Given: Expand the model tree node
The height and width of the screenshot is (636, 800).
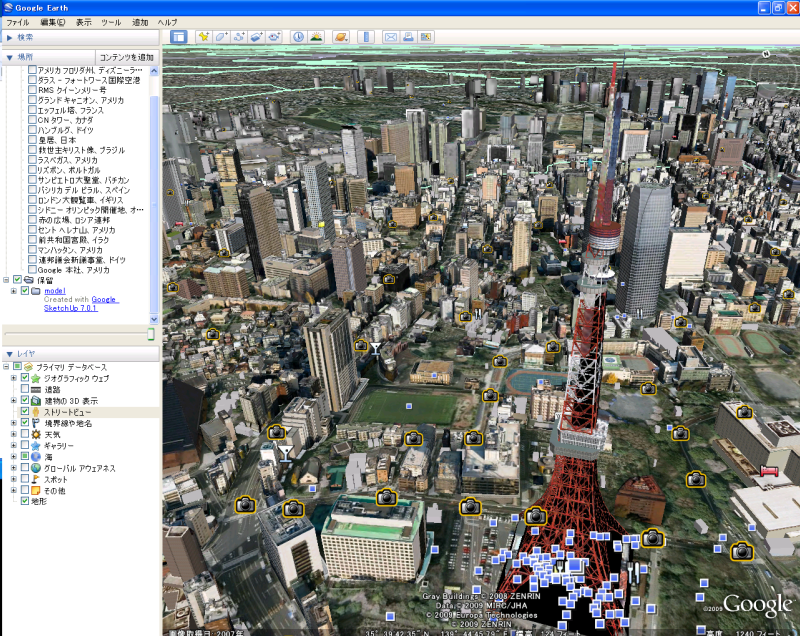Looking at the screenshot, I should pos(14,291).
